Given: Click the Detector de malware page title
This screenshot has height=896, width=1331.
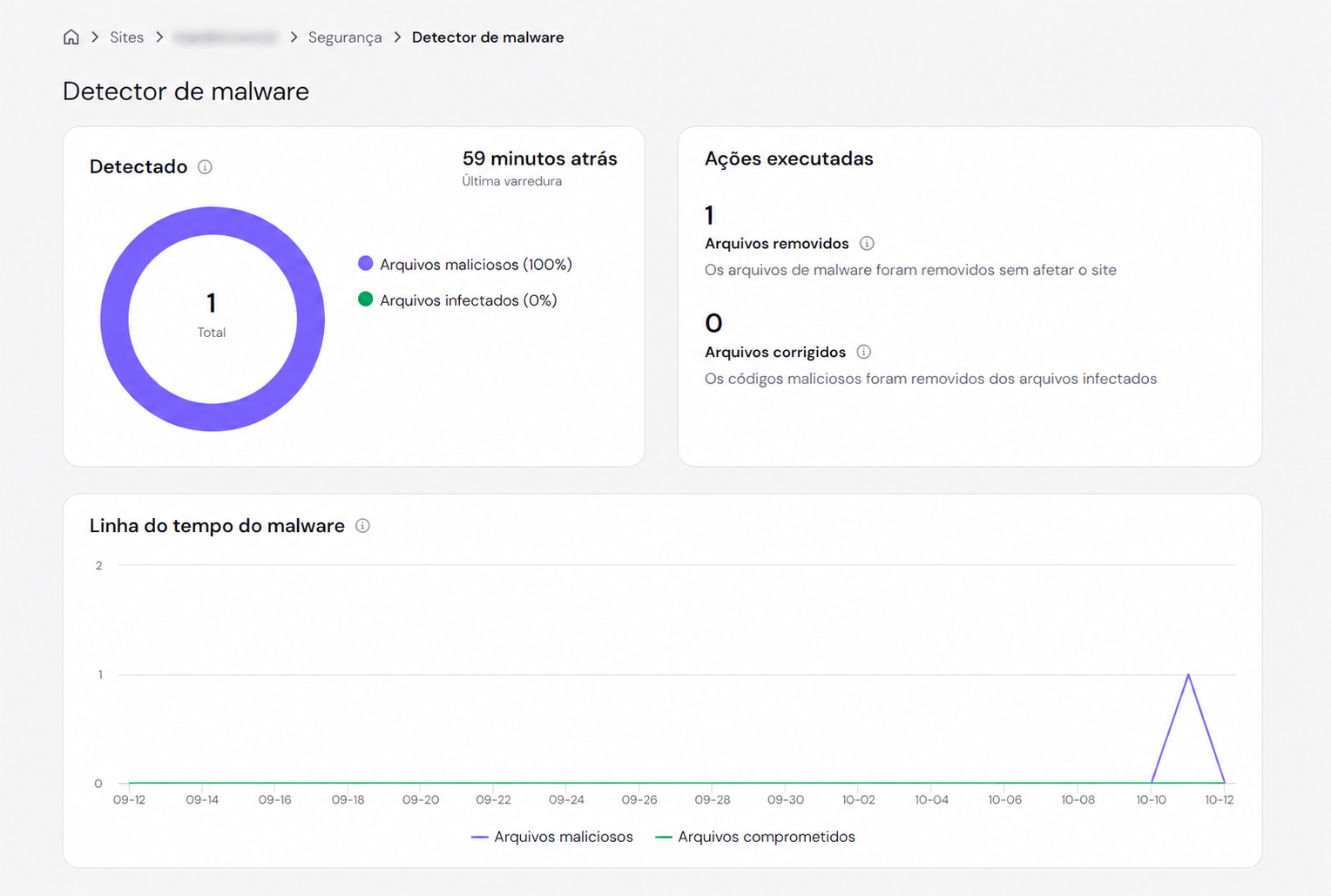Looking at the screenshot, I should point(186,91).
